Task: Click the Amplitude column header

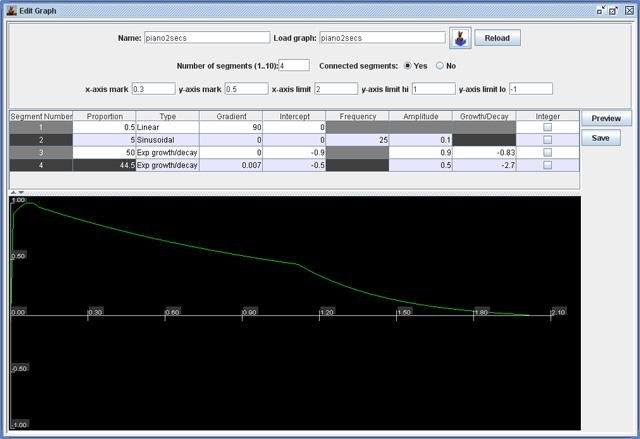Action: click(421, 116)
